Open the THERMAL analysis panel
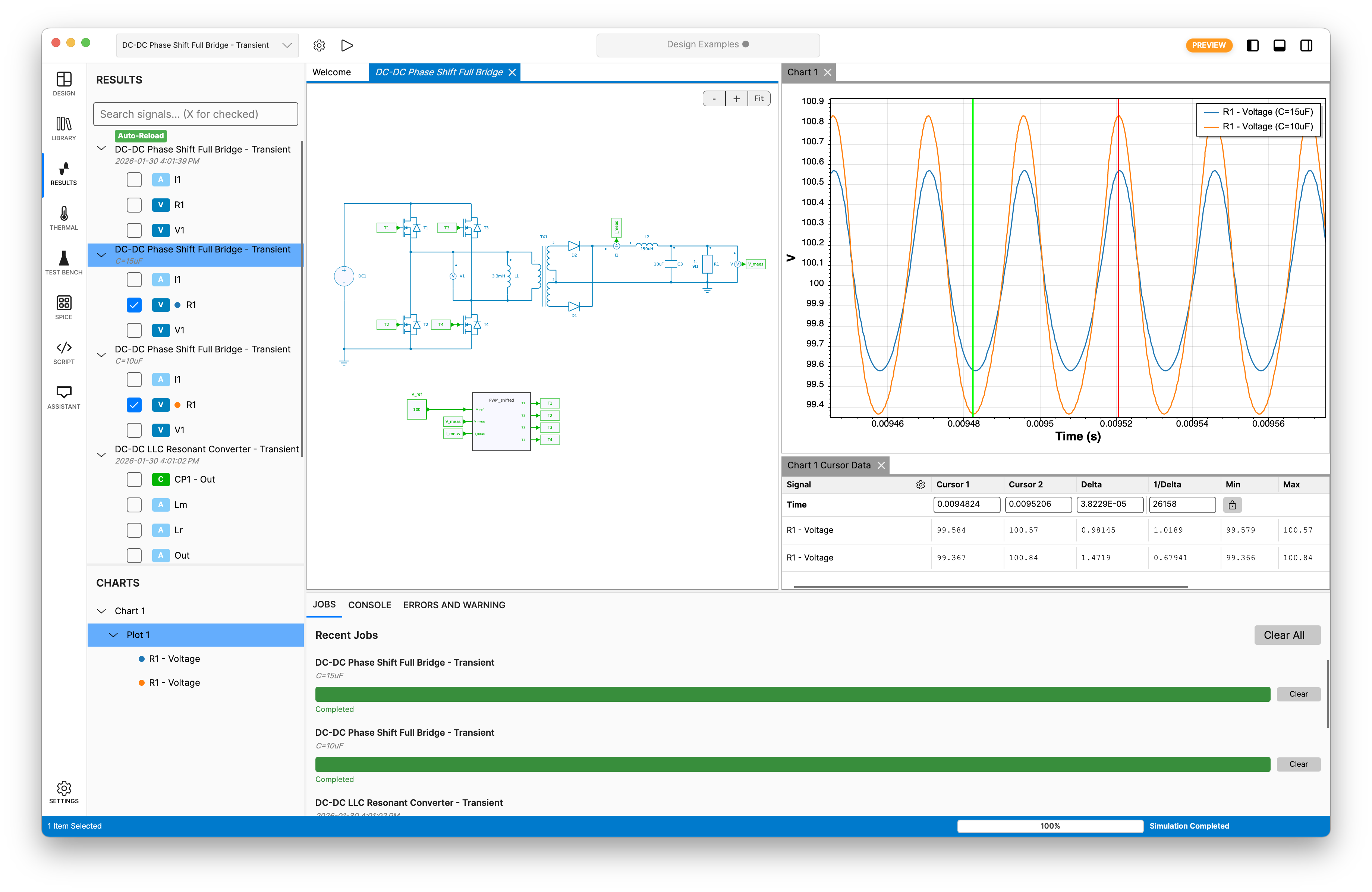1372x892 pixels. click(x=63, y=218)
